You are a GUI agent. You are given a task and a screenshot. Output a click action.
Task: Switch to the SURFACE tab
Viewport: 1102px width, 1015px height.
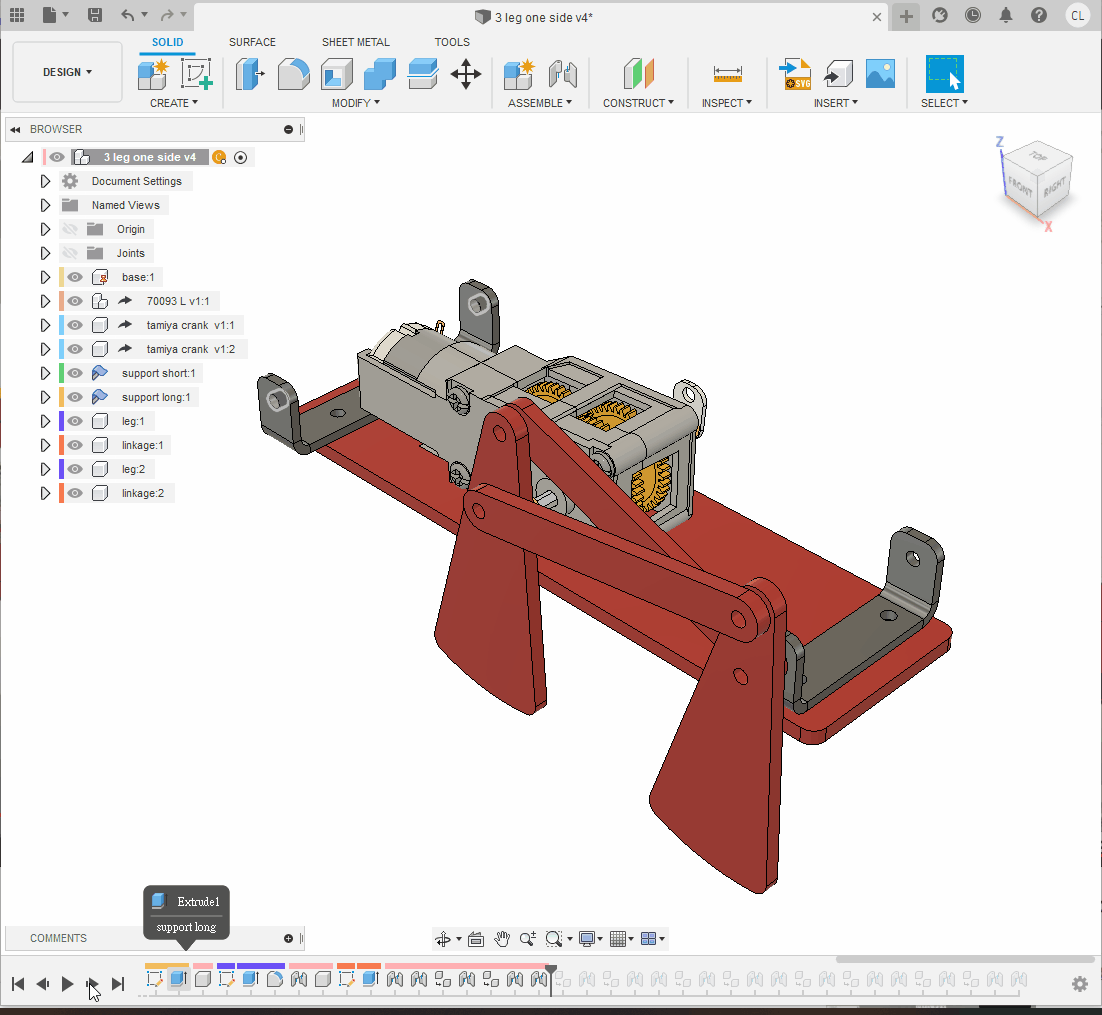click(252, 42)
